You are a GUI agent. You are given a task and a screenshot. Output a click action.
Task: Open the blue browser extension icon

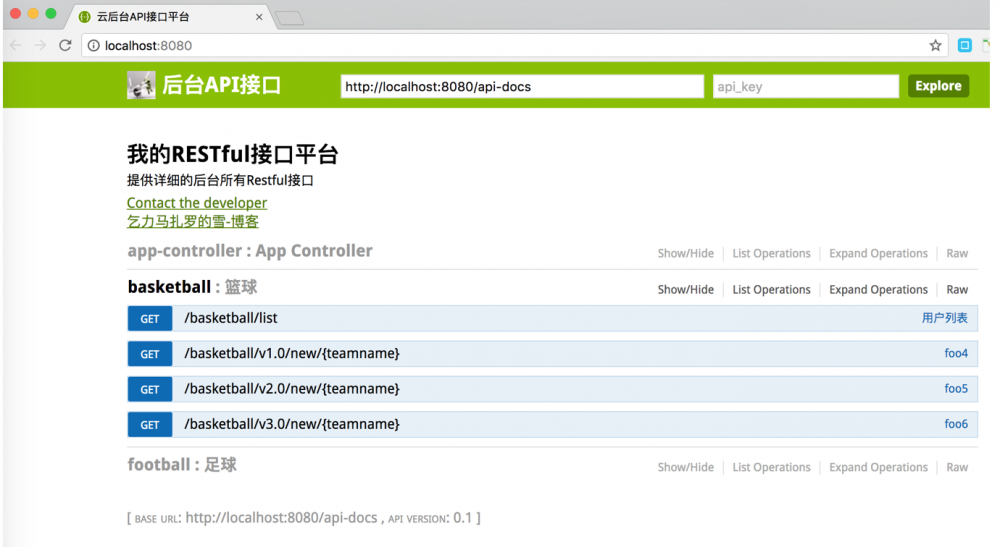point(965,45)
